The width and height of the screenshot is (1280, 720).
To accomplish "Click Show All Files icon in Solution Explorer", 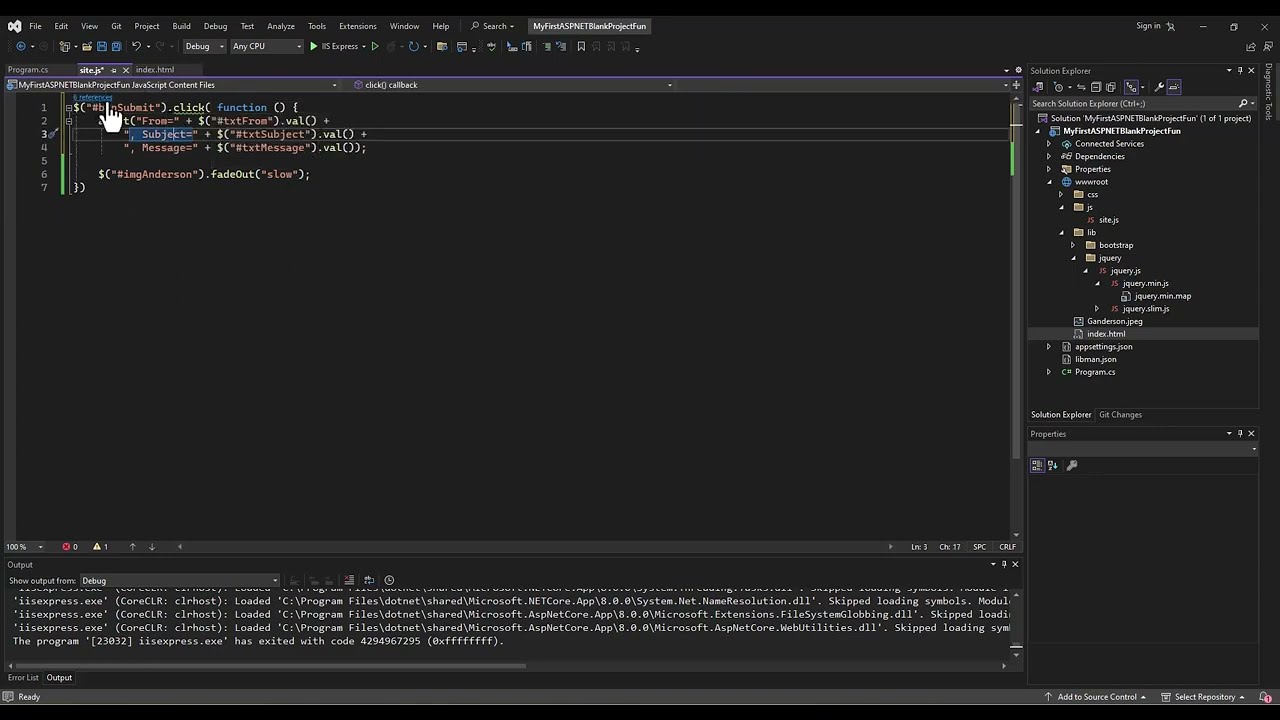I will click(1111, 87).
